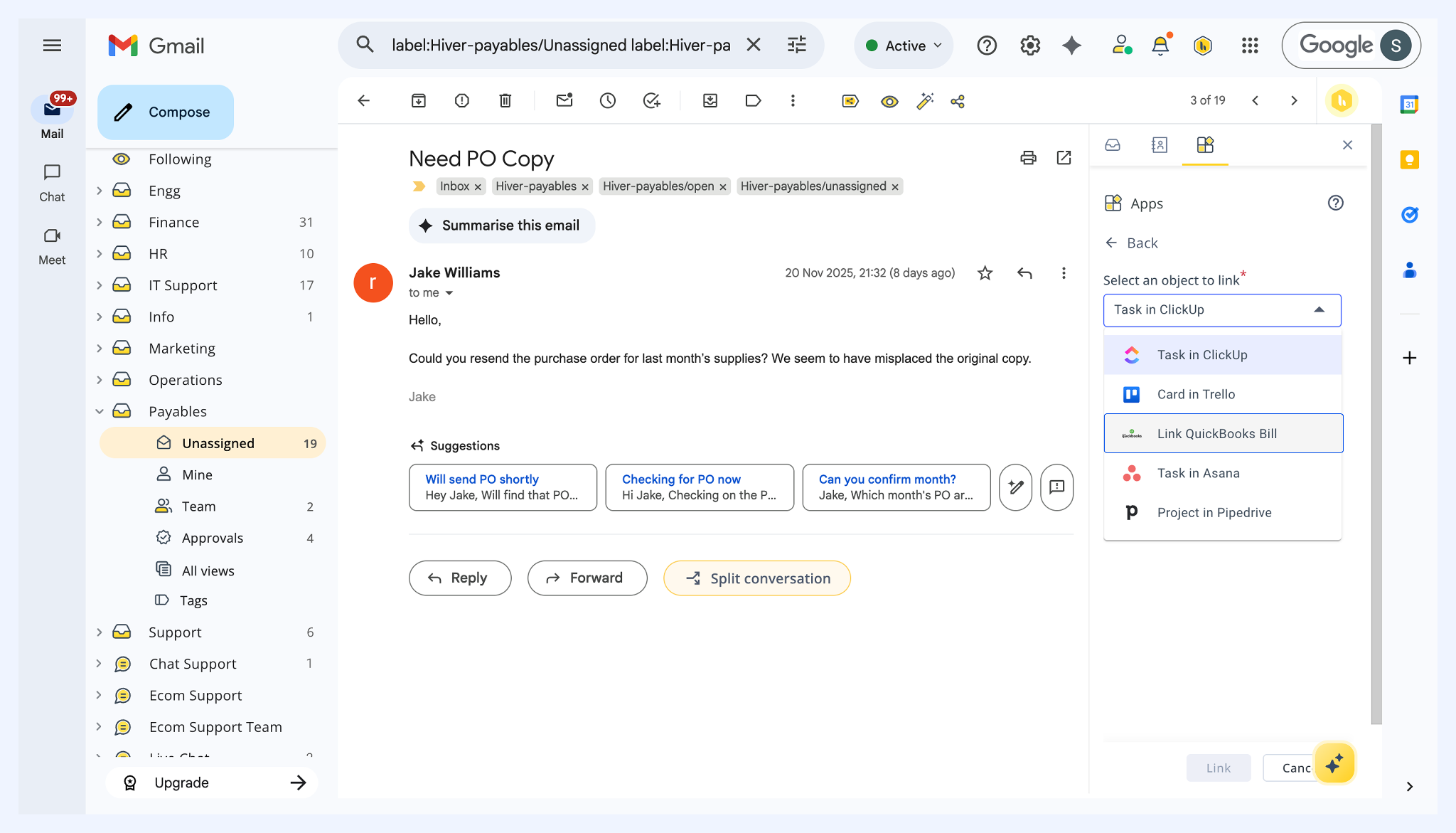Expand the Support mailbox

[x=100, y=632]
